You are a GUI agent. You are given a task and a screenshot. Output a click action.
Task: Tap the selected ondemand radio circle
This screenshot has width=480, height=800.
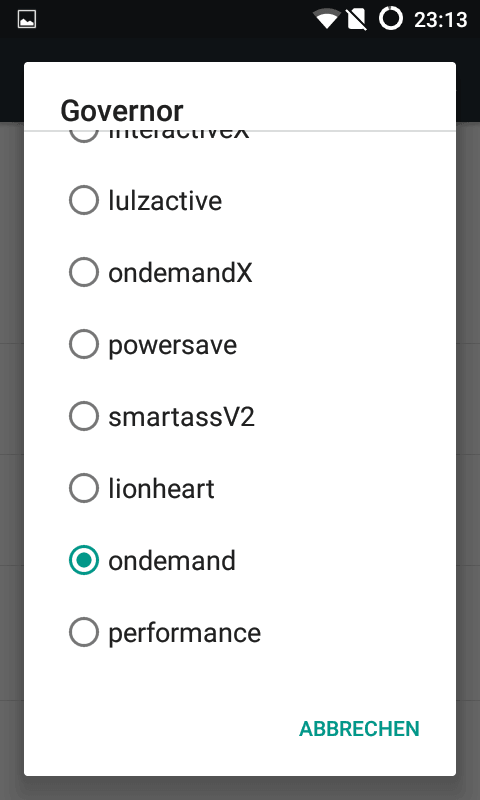(x=84, y=560)
